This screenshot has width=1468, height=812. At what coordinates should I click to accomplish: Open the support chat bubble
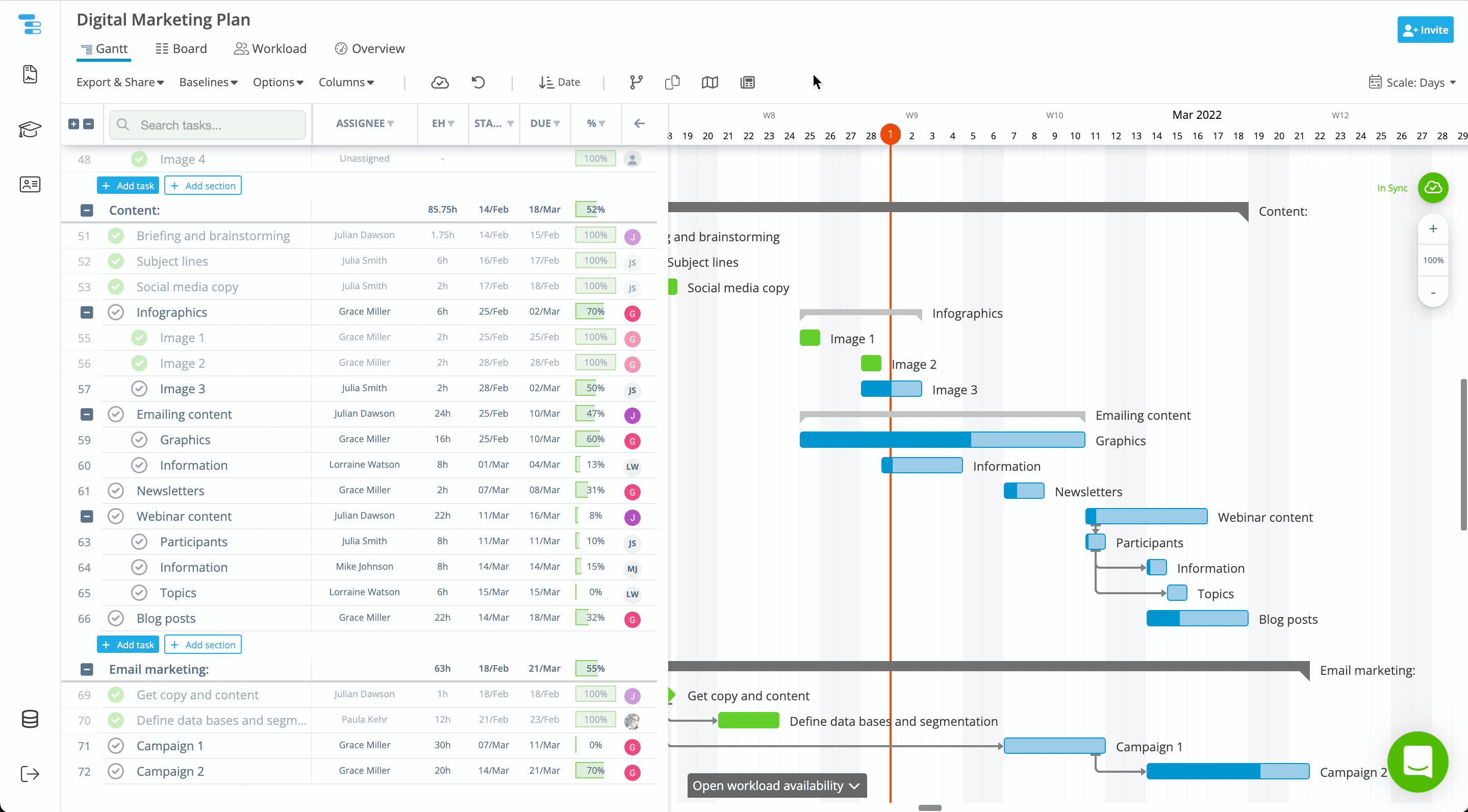(x=1419, y=762)
